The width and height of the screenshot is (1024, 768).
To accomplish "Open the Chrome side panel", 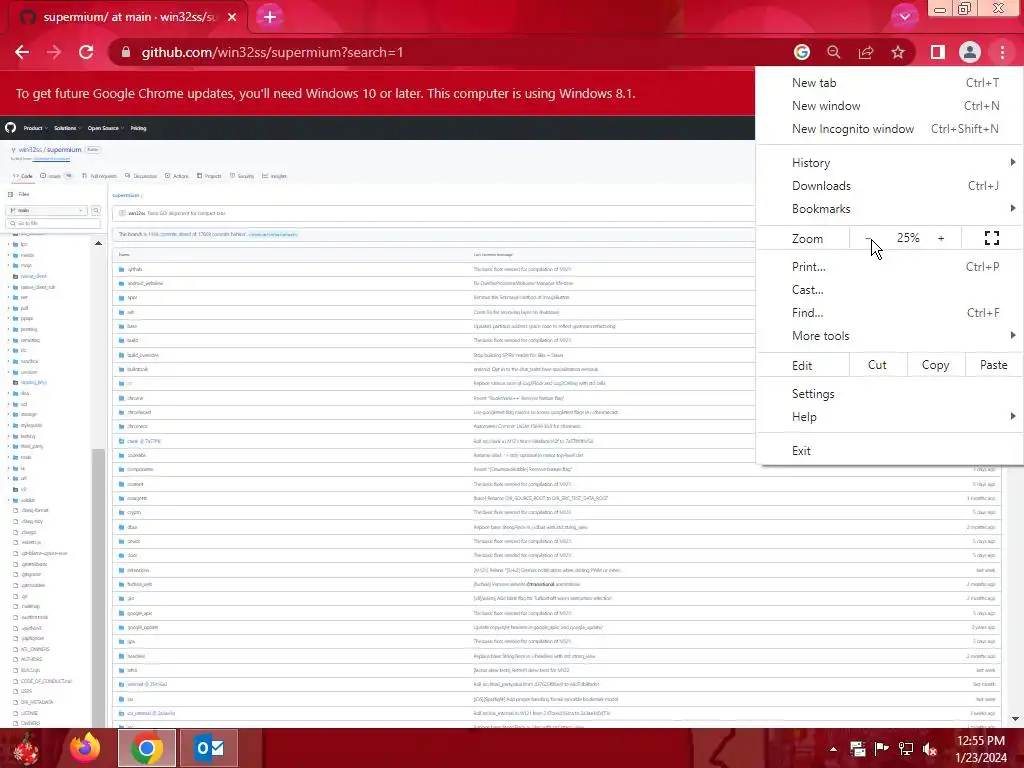I will pyautogui.click(x=938, y=52).
